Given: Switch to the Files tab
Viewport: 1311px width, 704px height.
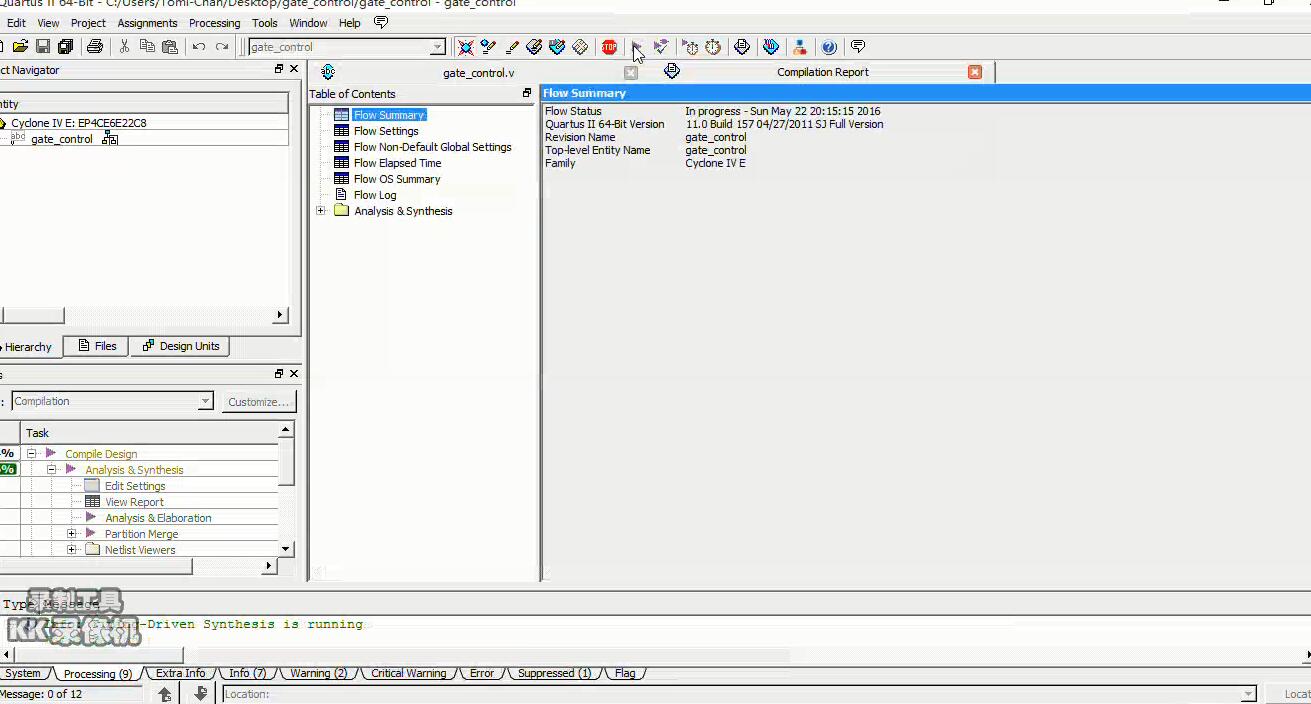Looking at the screenshot, I should click(x=96, y=346).
